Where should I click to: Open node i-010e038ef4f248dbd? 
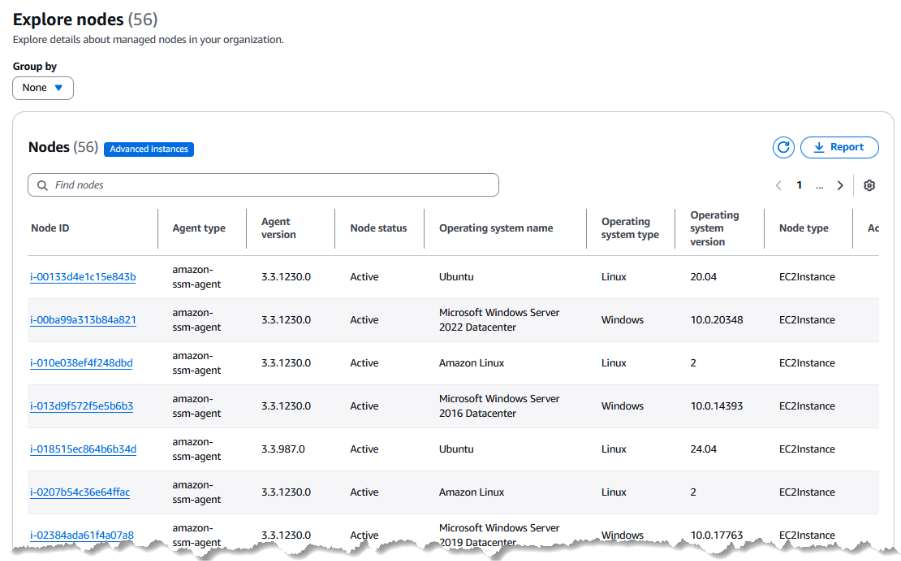pyautogui.click(x=81, y=363)
